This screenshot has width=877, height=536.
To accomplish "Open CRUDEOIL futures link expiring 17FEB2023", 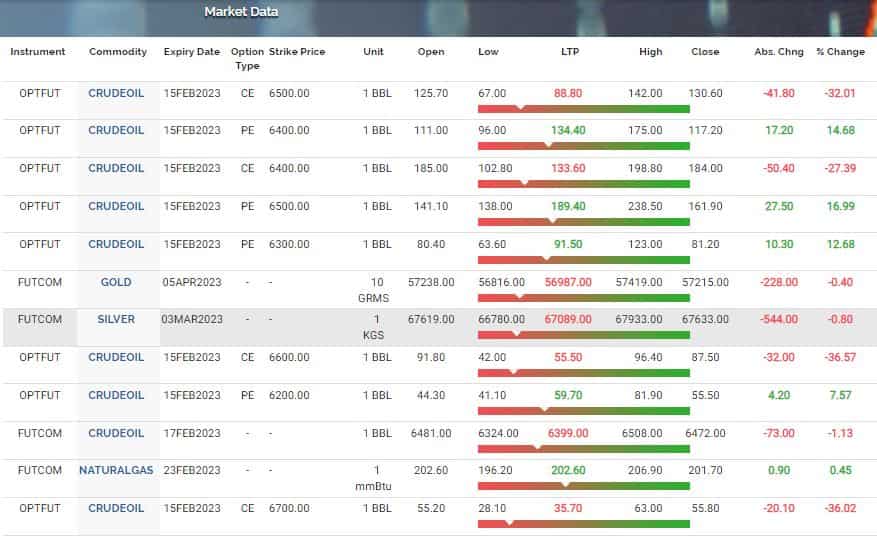I will click(x=116, y=433).
